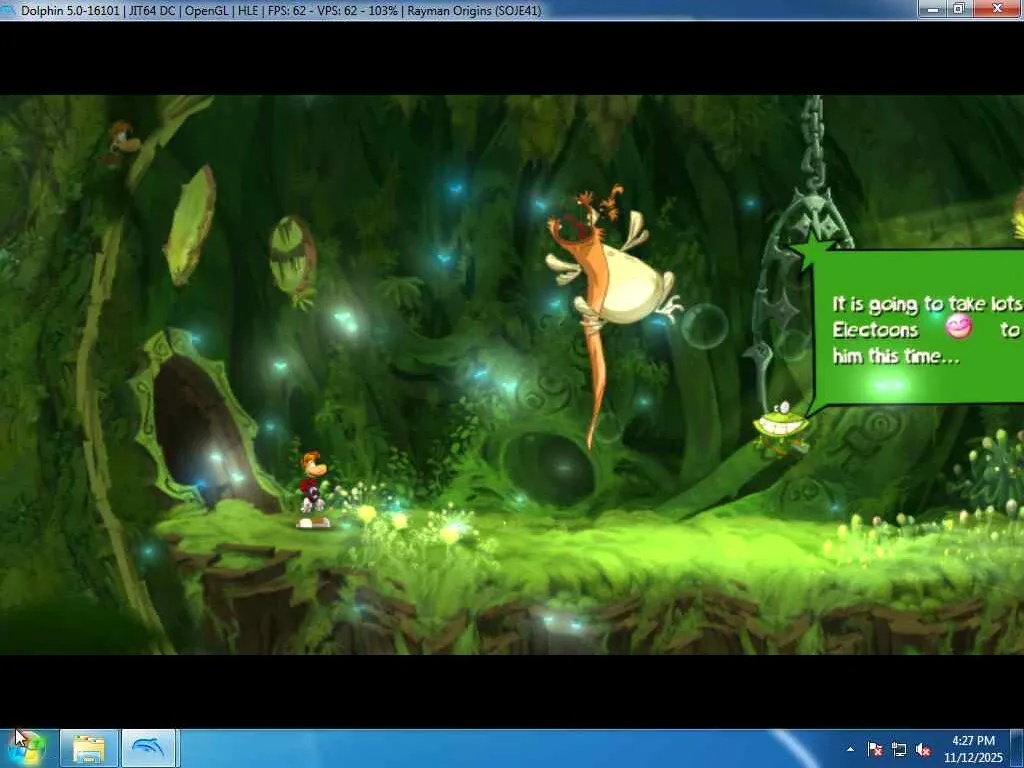This screenshot has width=1024, height=768.
Task: Select the Dolphin emulator taskbar icon
Action: pos(149,748)
